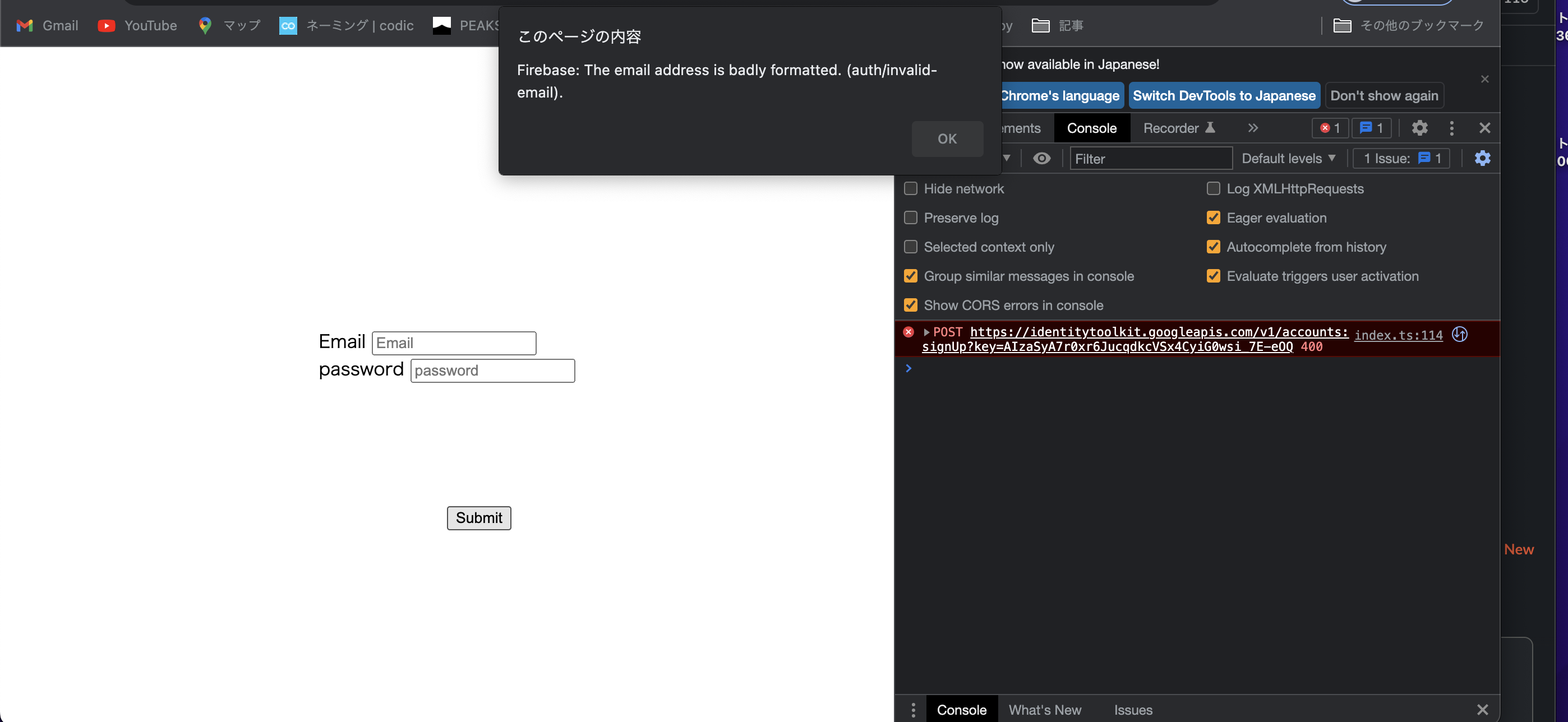Screen dimensions: 1568x722
Task: Open DevTools settings with the gear icon
Action: (1420, 128)
